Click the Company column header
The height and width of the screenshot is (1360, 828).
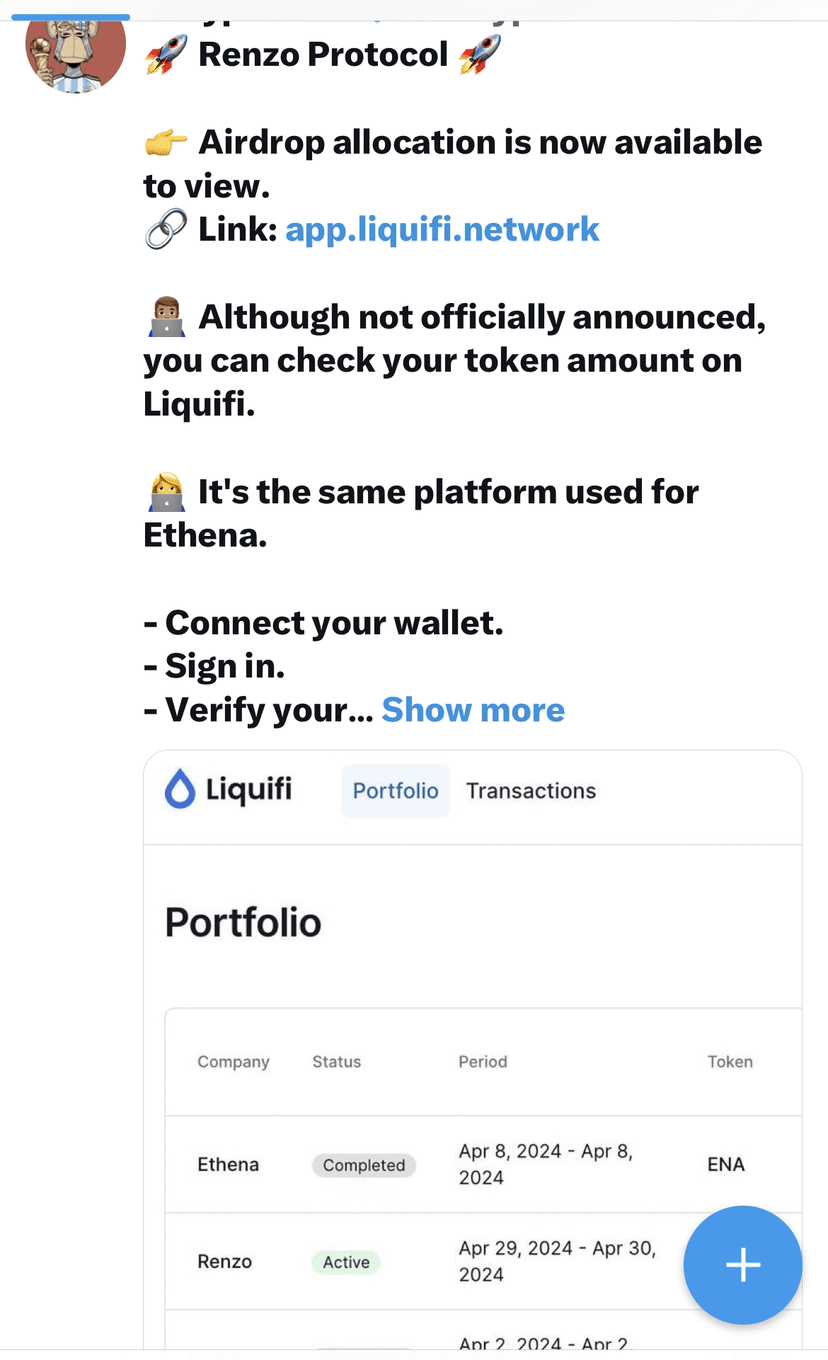pyautogui.click(x=233, y=1062)
